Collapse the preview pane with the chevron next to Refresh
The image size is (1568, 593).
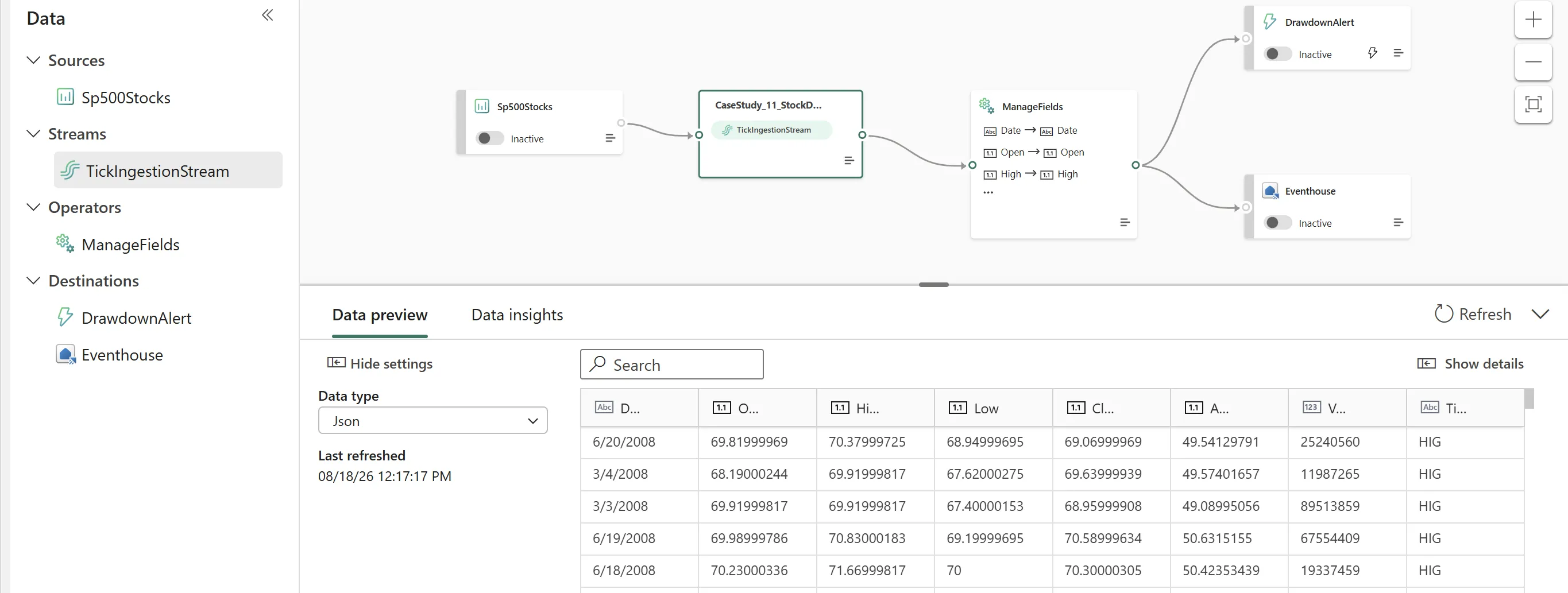[x=1540, y=314]
